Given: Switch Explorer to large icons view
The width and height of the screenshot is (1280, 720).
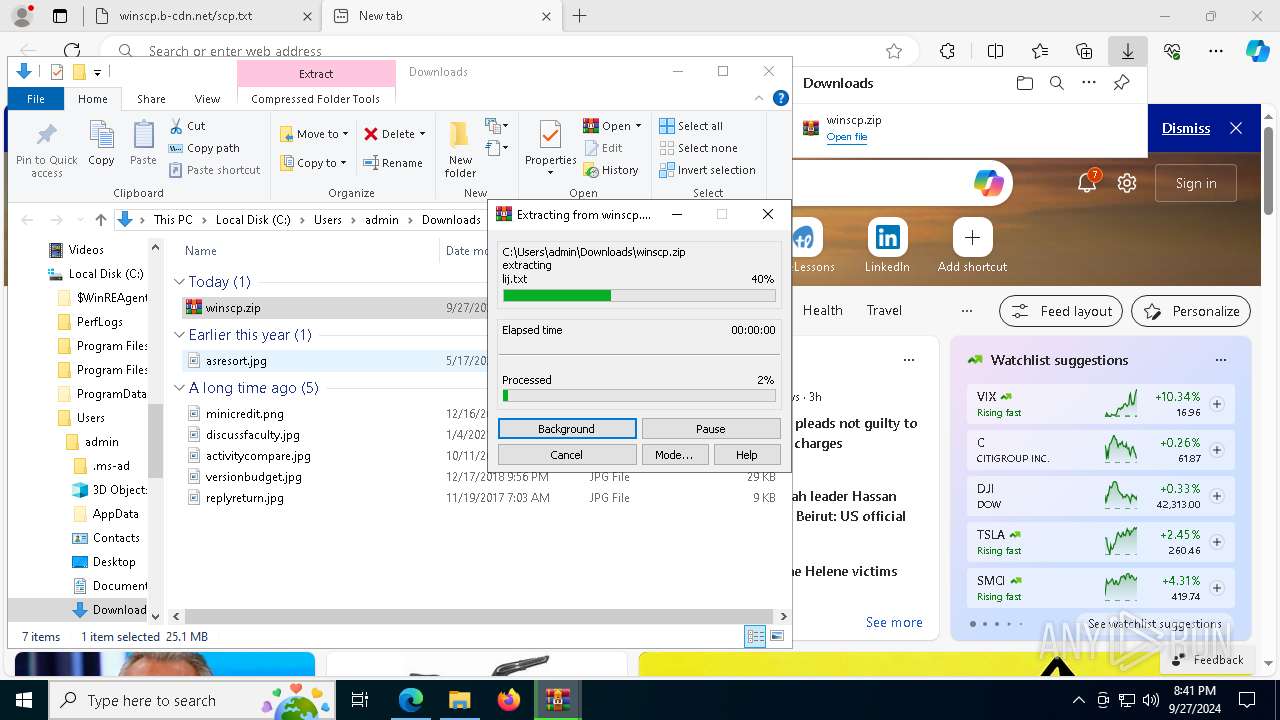Looking at the screenshot, I should 777,636.
